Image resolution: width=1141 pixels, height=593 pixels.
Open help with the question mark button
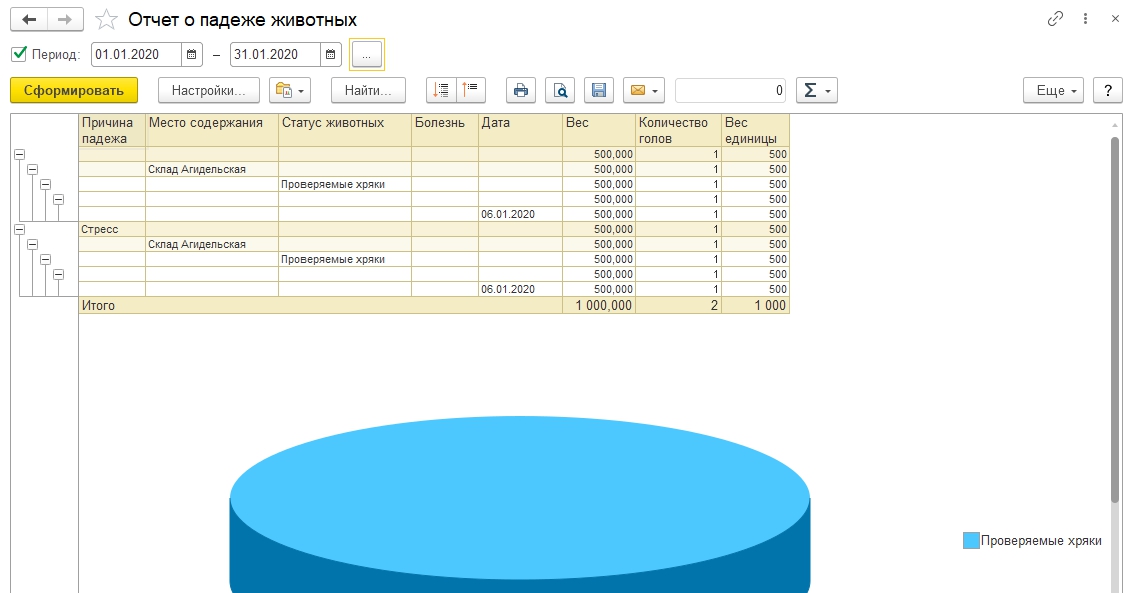pos(1108,90)
